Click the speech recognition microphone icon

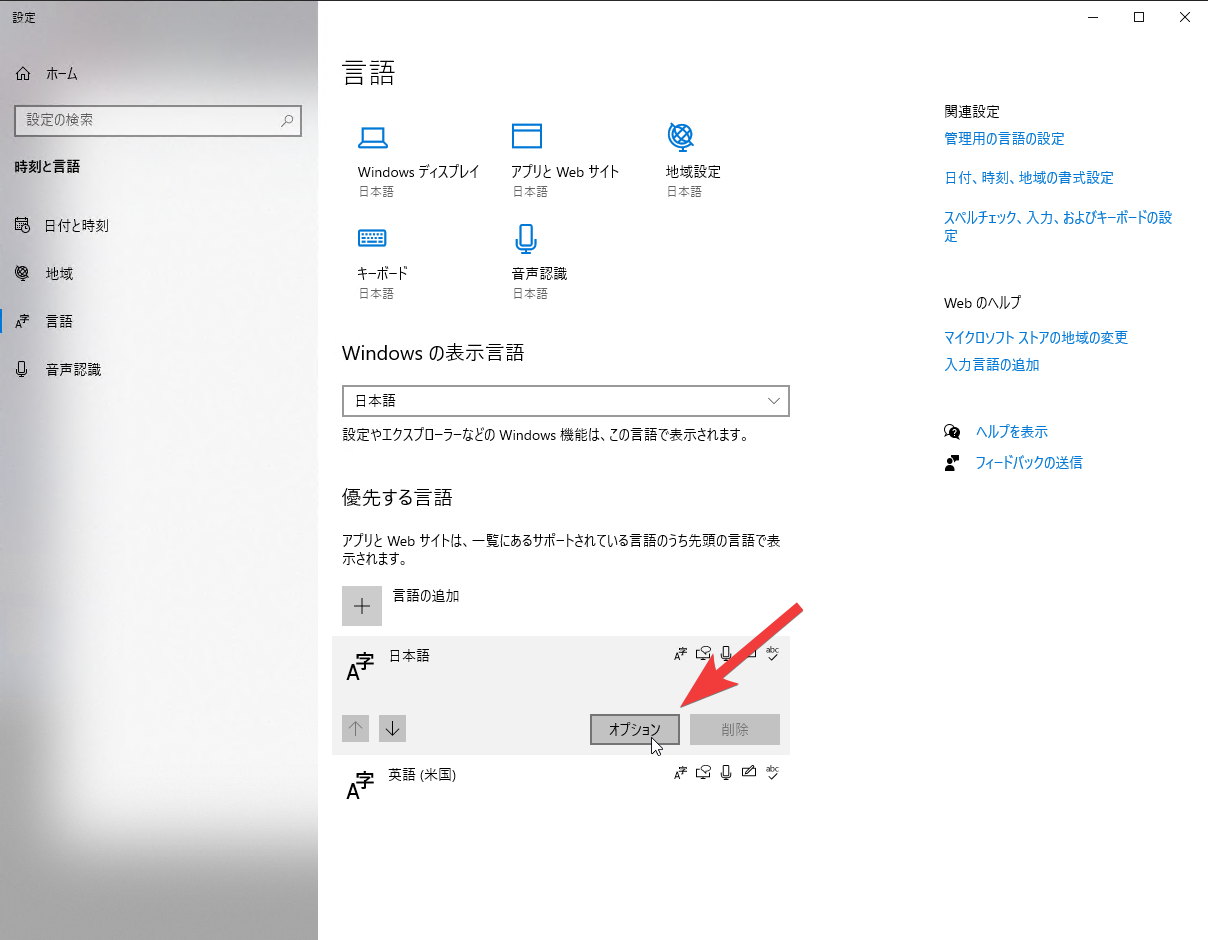click(x=526, y=238)
